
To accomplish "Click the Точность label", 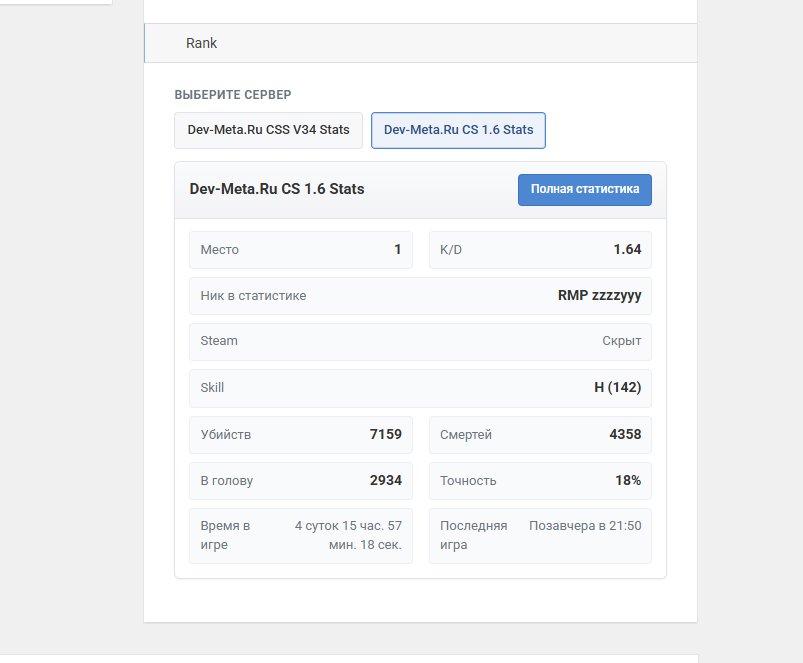I will point(468,481).
